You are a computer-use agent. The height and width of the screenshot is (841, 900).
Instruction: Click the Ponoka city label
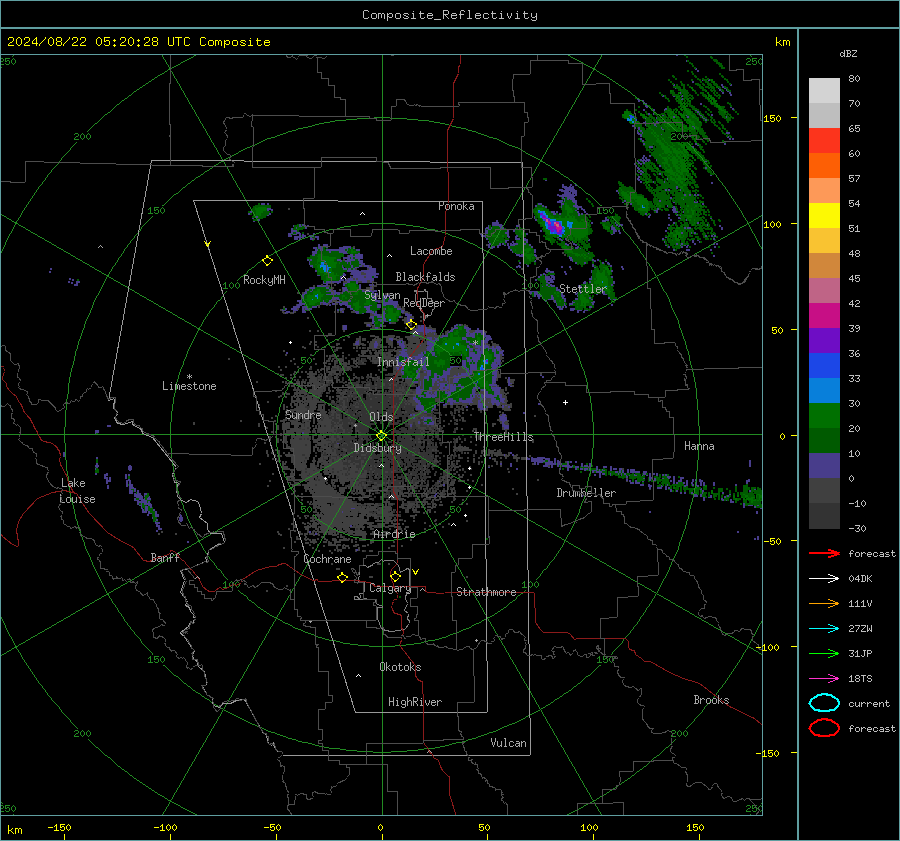(456, 206)
